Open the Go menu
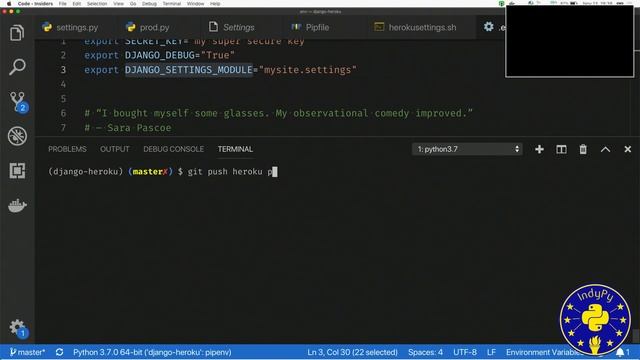The height and width of the screenshot is (360, 640). click(x=133, y=4)
